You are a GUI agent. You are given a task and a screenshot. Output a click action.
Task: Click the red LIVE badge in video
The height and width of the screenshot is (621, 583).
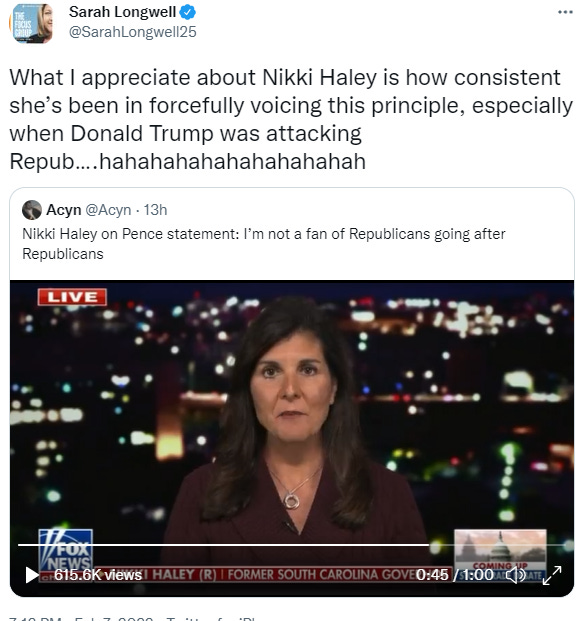click(72, 297)
